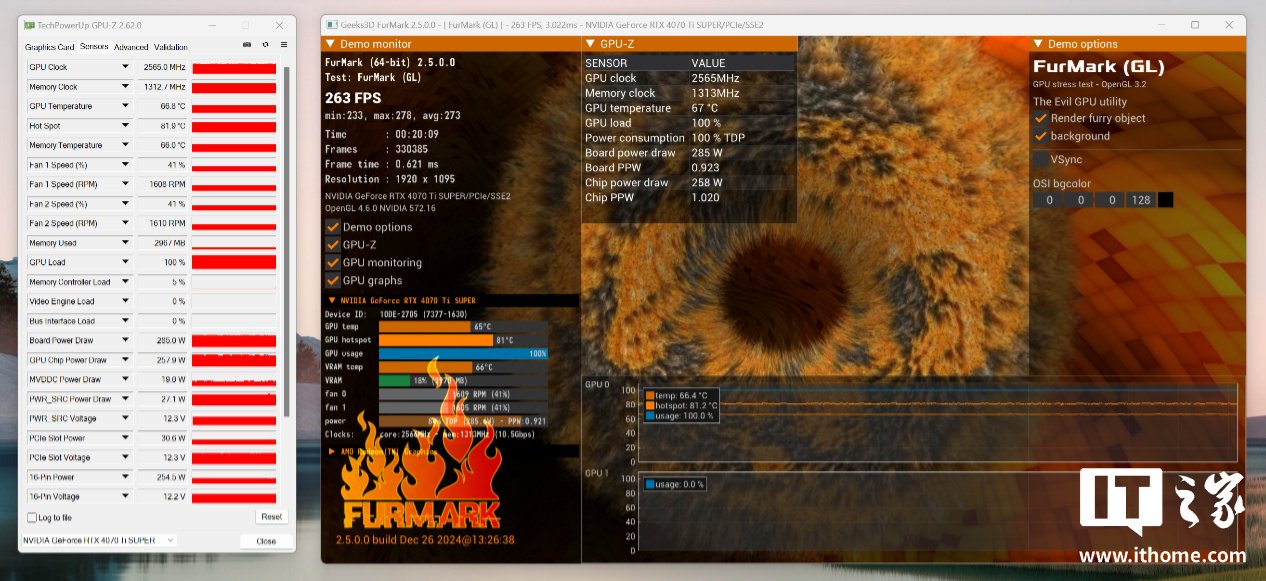Screen dimensions: 1266x581
Task: Close the FurMark window with X
Action: (1228, 25)
